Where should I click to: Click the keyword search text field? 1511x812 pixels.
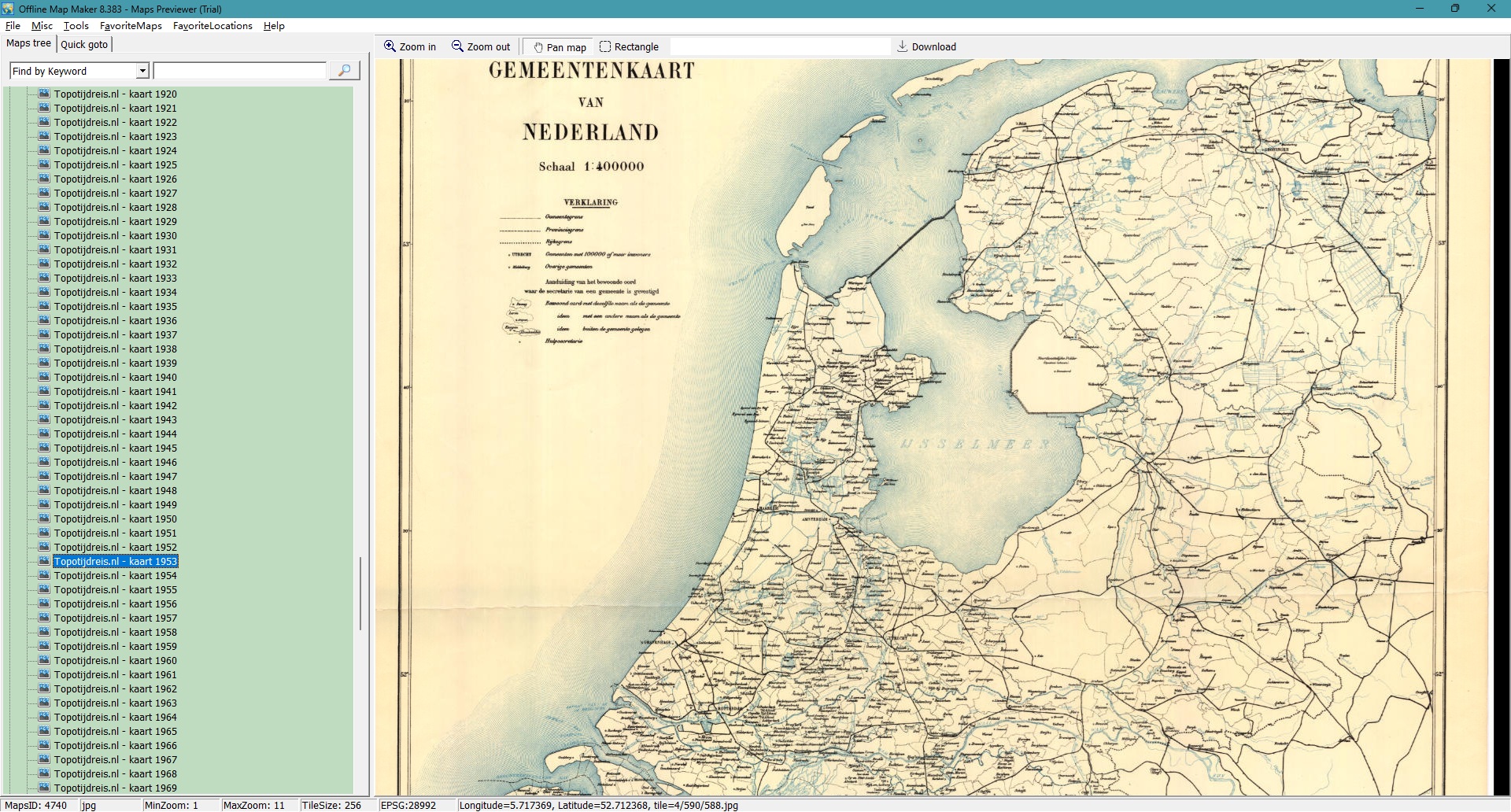coord(240,71)
